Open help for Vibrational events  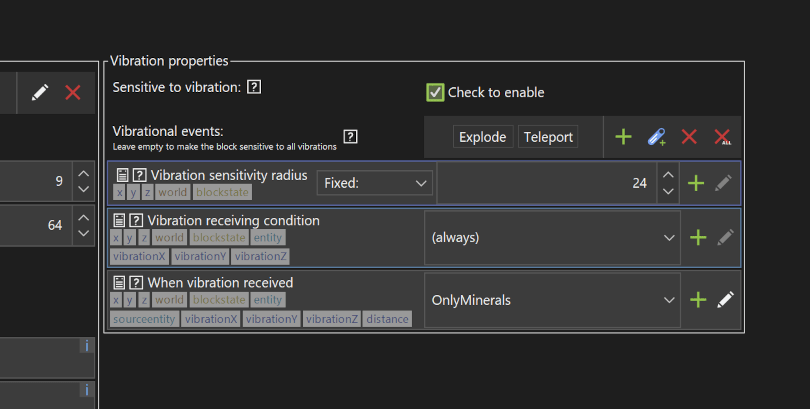pyautogui.click(x=350, y=136)
